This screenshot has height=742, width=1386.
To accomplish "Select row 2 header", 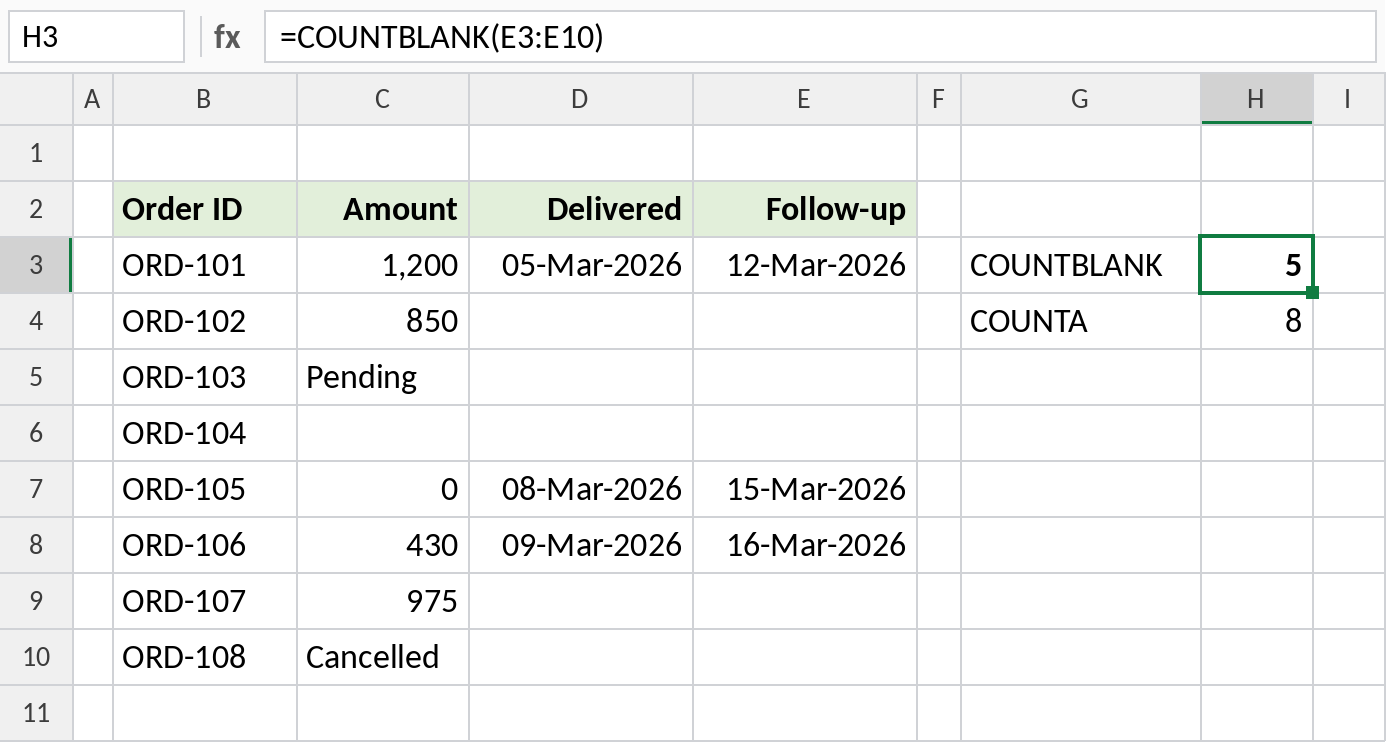I will tap(37, 209).
